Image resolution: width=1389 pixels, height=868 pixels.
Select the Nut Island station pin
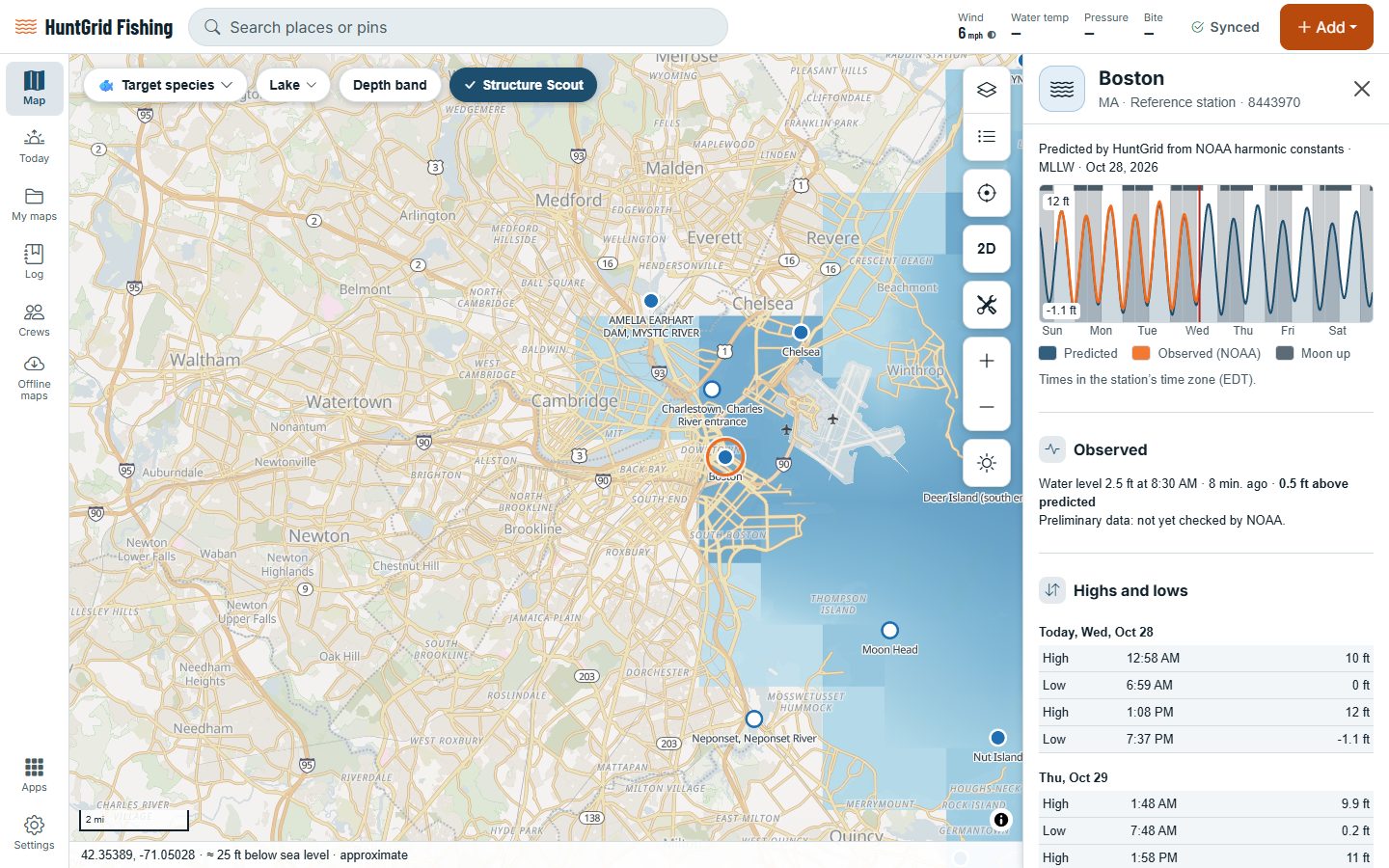click(997, 738)
